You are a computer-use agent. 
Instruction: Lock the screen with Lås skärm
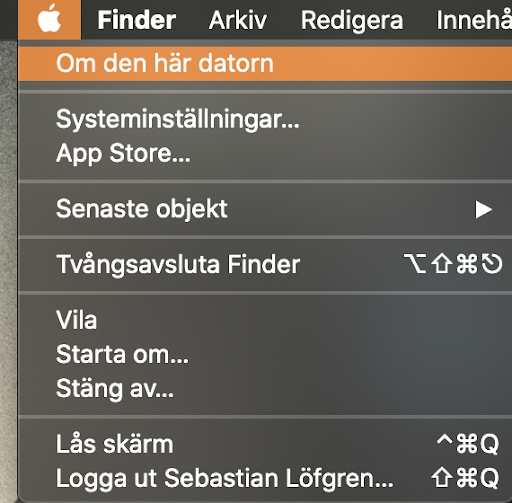(x=265, y=444)
